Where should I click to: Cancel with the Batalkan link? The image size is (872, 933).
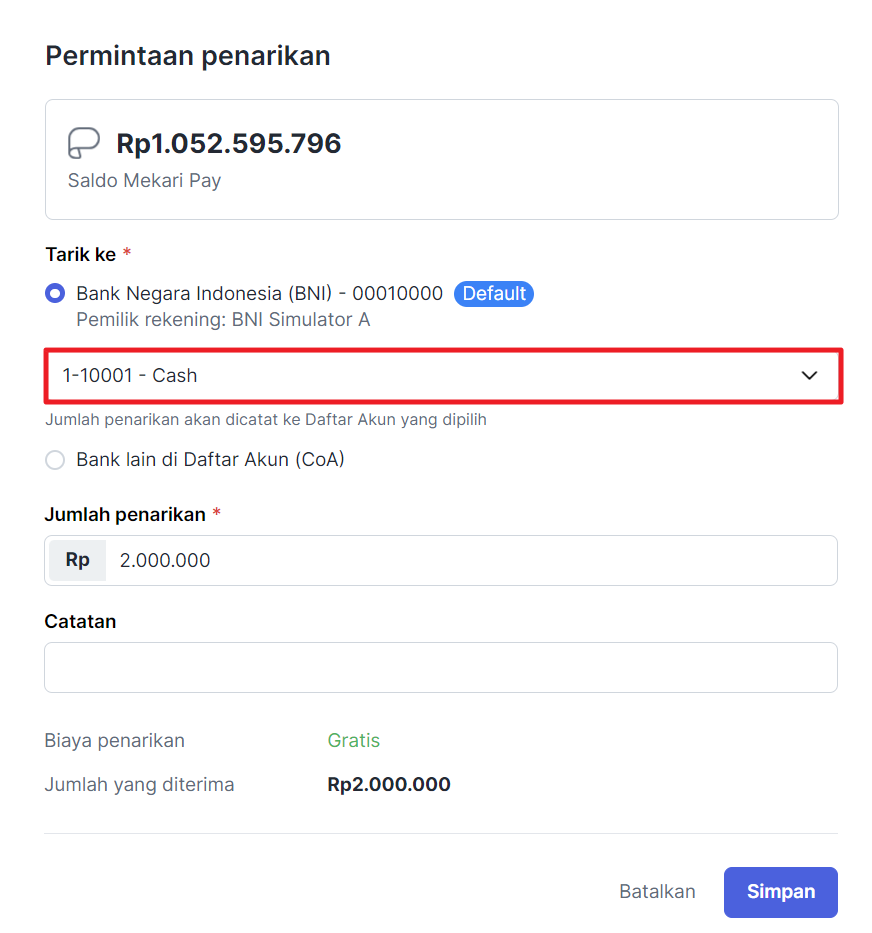[x=657, y=892]
